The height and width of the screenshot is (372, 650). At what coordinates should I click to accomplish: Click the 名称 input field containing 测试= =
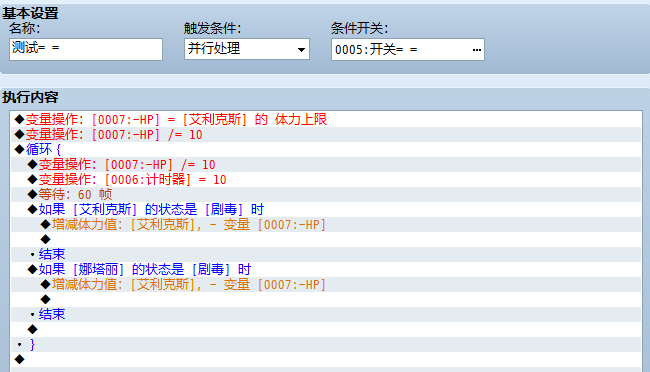pyautogui.click(x=86, y=49)
